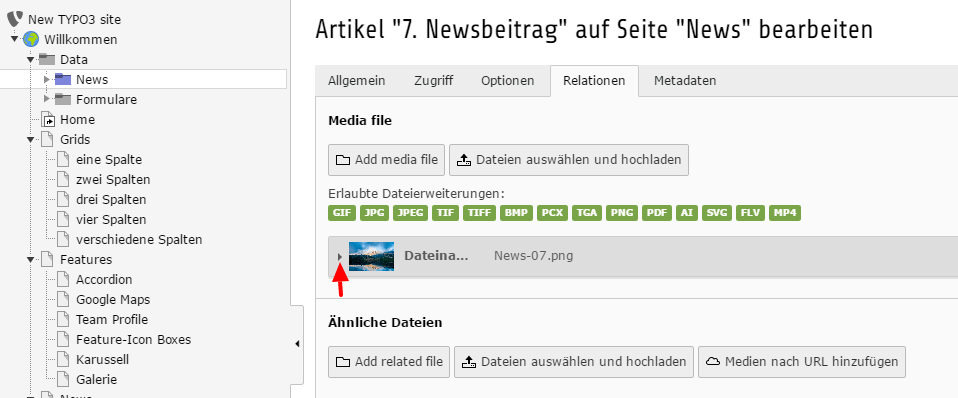Collapse the Data folder tree node
Viewport: 958px width, 398px height.
(31, 59)
